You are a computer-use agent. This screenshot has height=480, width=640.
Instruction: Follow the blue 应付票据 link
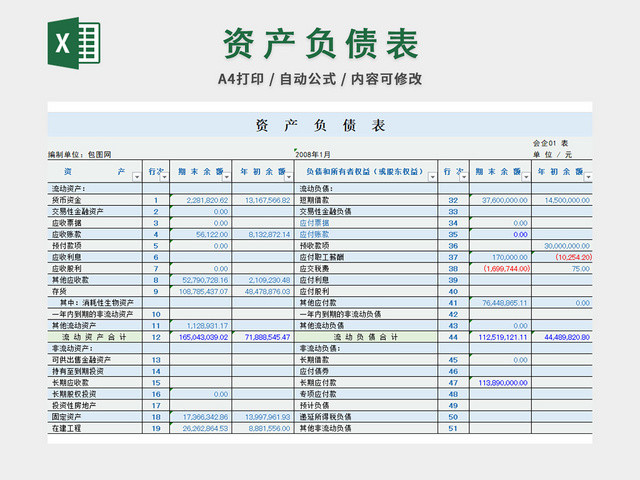[314, 223]
